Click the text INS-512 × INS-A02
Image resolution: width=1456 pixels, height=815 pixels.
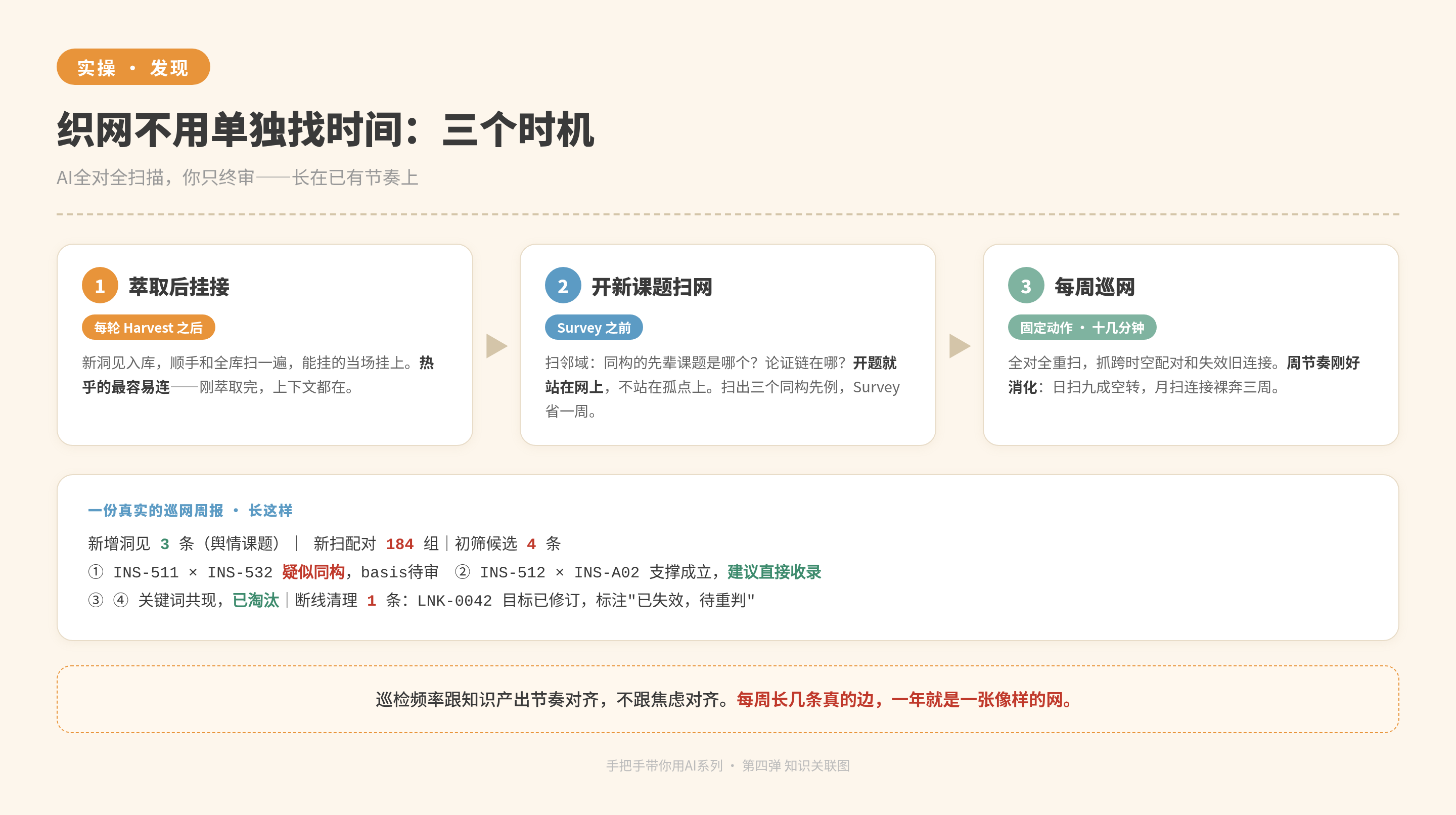(x=560, y=572)
